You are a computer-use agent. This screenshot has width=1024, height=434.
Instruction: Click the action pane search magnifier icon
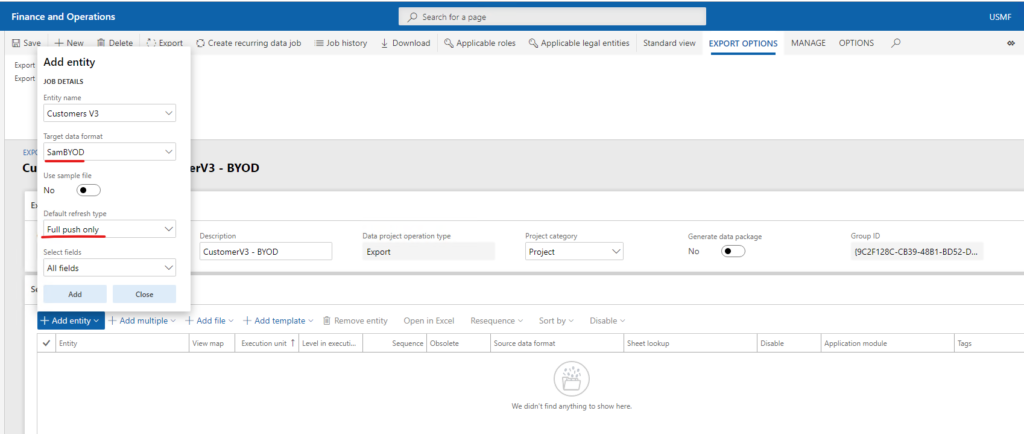896,43
